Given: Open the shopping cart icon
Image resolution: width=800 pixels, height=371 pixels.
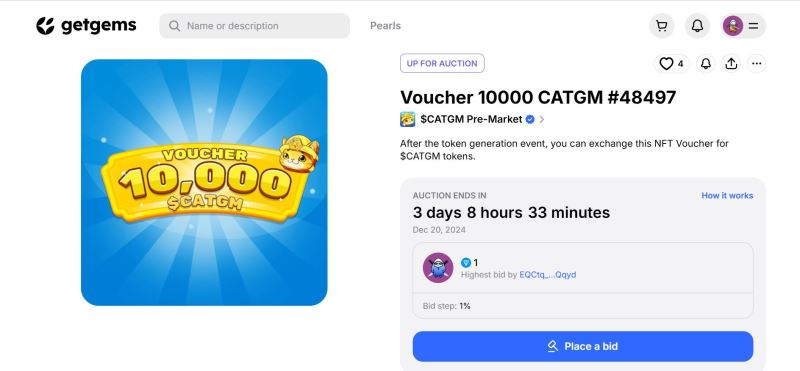Looking at the screenshot, I should tap(661, 26).
